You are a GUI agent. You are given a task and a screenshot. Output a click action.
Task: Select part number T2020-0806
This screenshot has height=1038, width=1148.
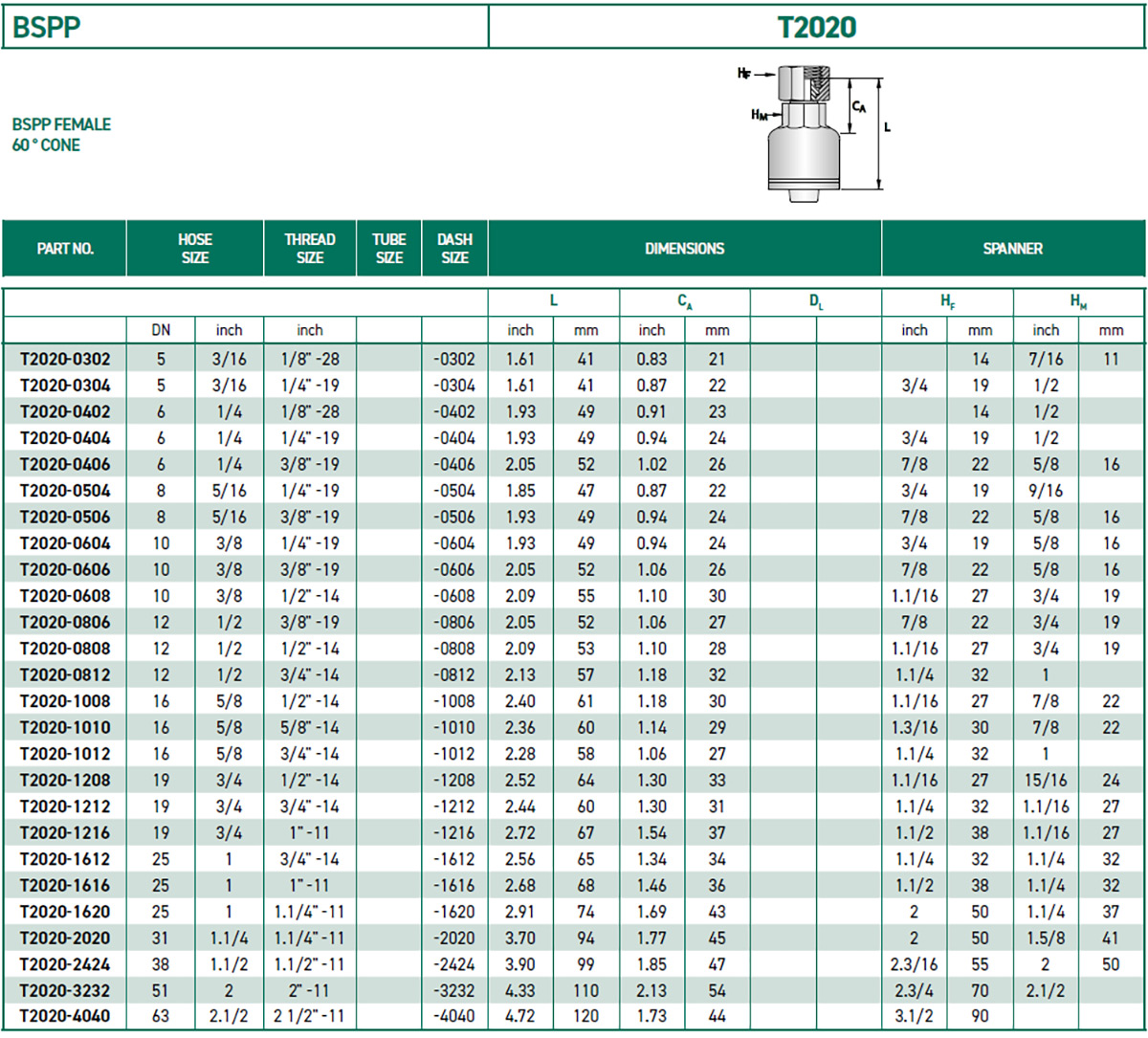click(x=65, y=623)
